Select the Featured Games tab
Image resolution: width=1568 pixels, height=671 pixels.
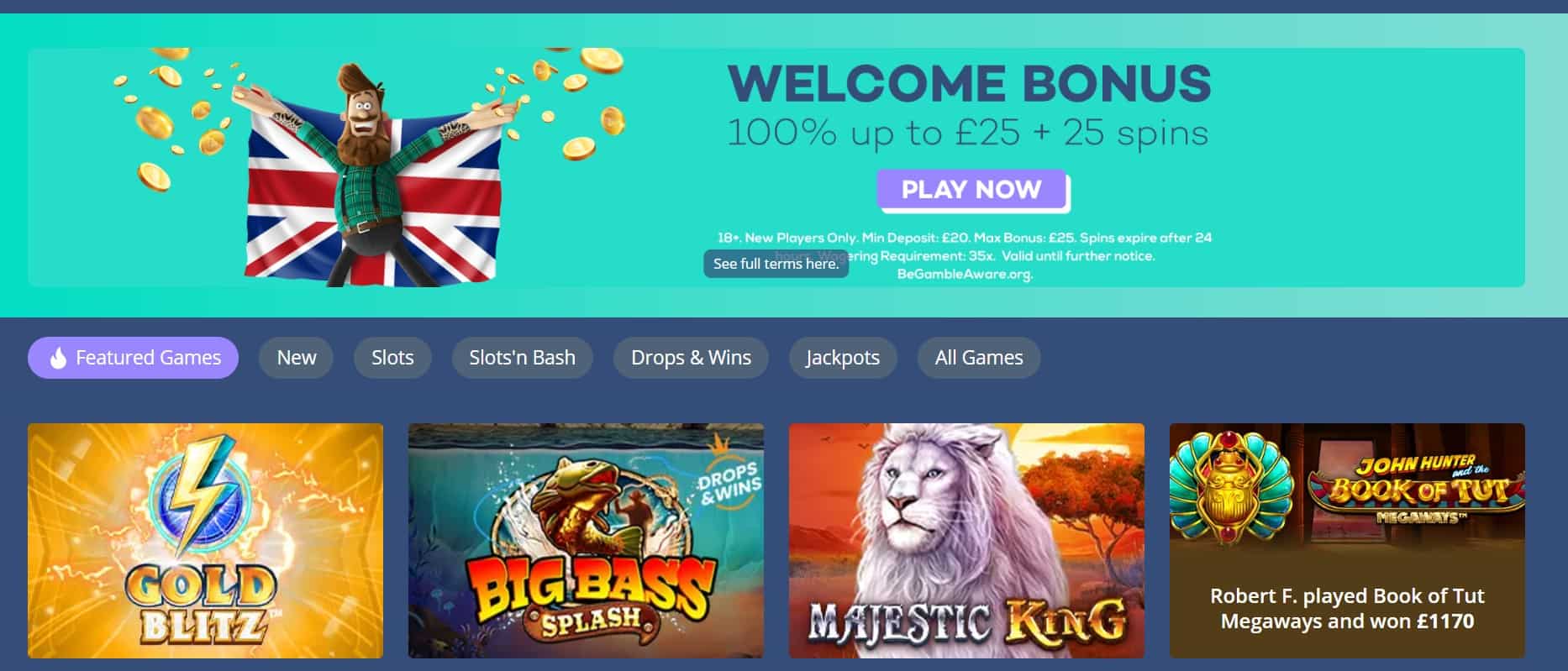pos(133,358)
